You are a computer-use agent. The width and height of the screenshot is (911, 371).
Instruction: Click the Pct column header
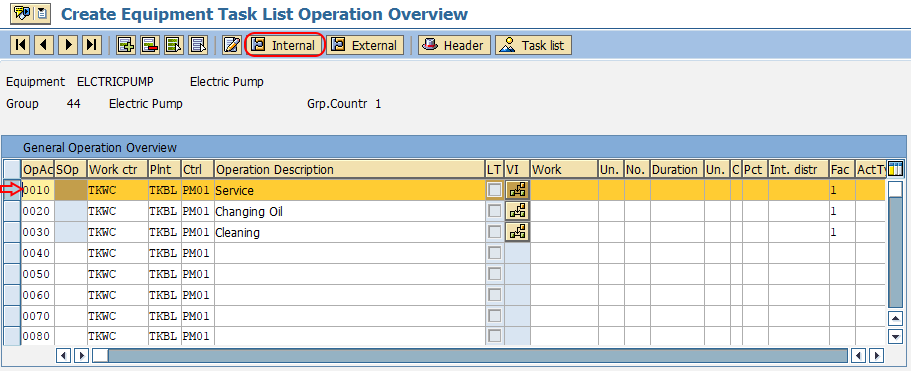[x=755, y=169]
